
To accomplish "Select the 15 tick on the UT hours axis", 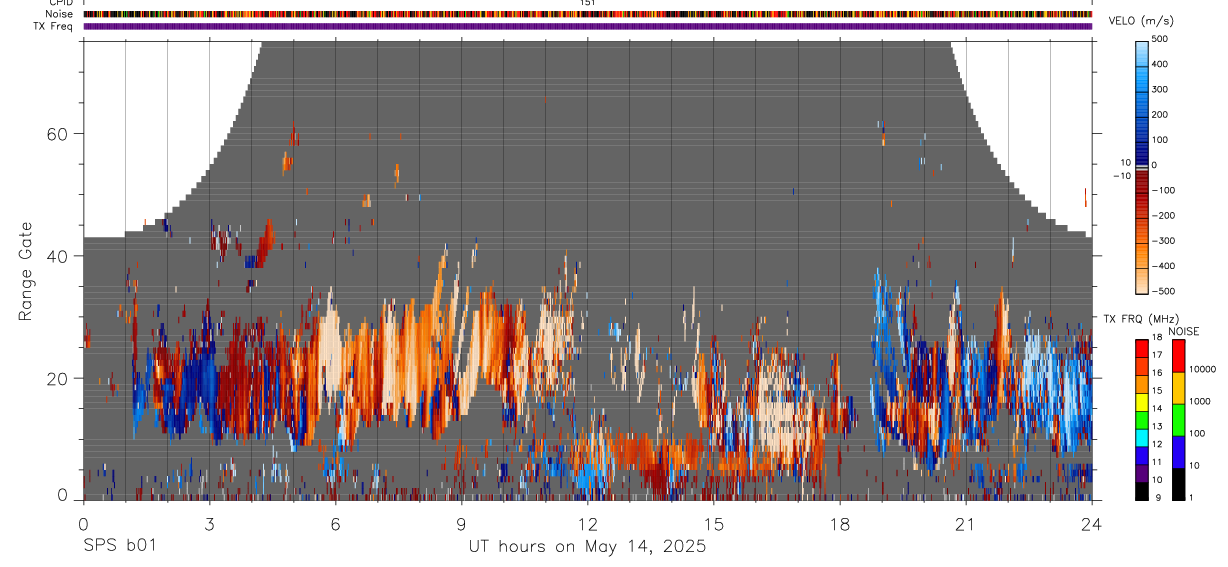I will point(714,524).
